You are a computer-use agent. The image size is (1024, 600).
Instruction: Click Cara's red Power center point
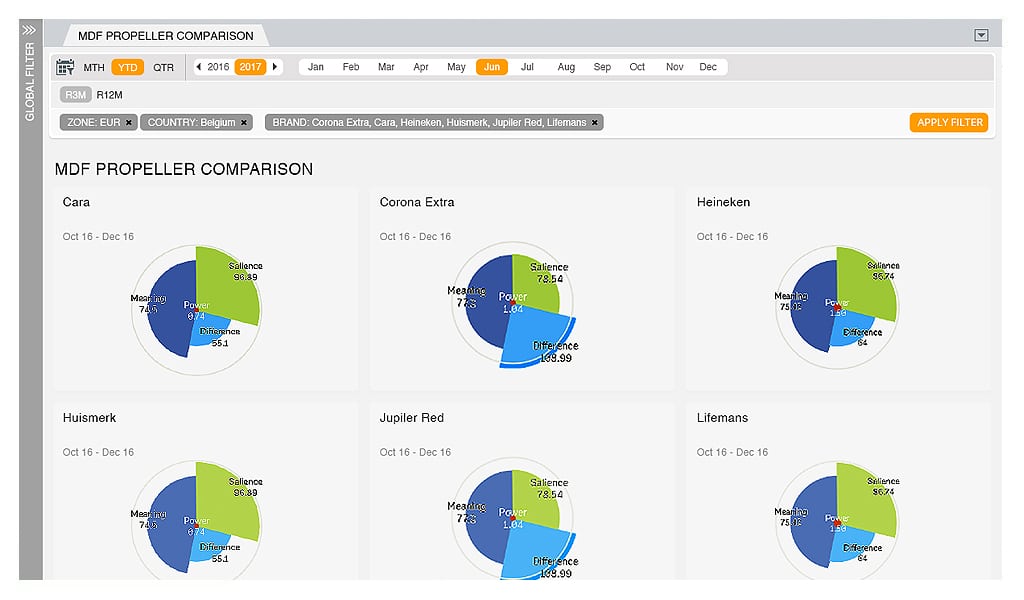pos(196,309)
